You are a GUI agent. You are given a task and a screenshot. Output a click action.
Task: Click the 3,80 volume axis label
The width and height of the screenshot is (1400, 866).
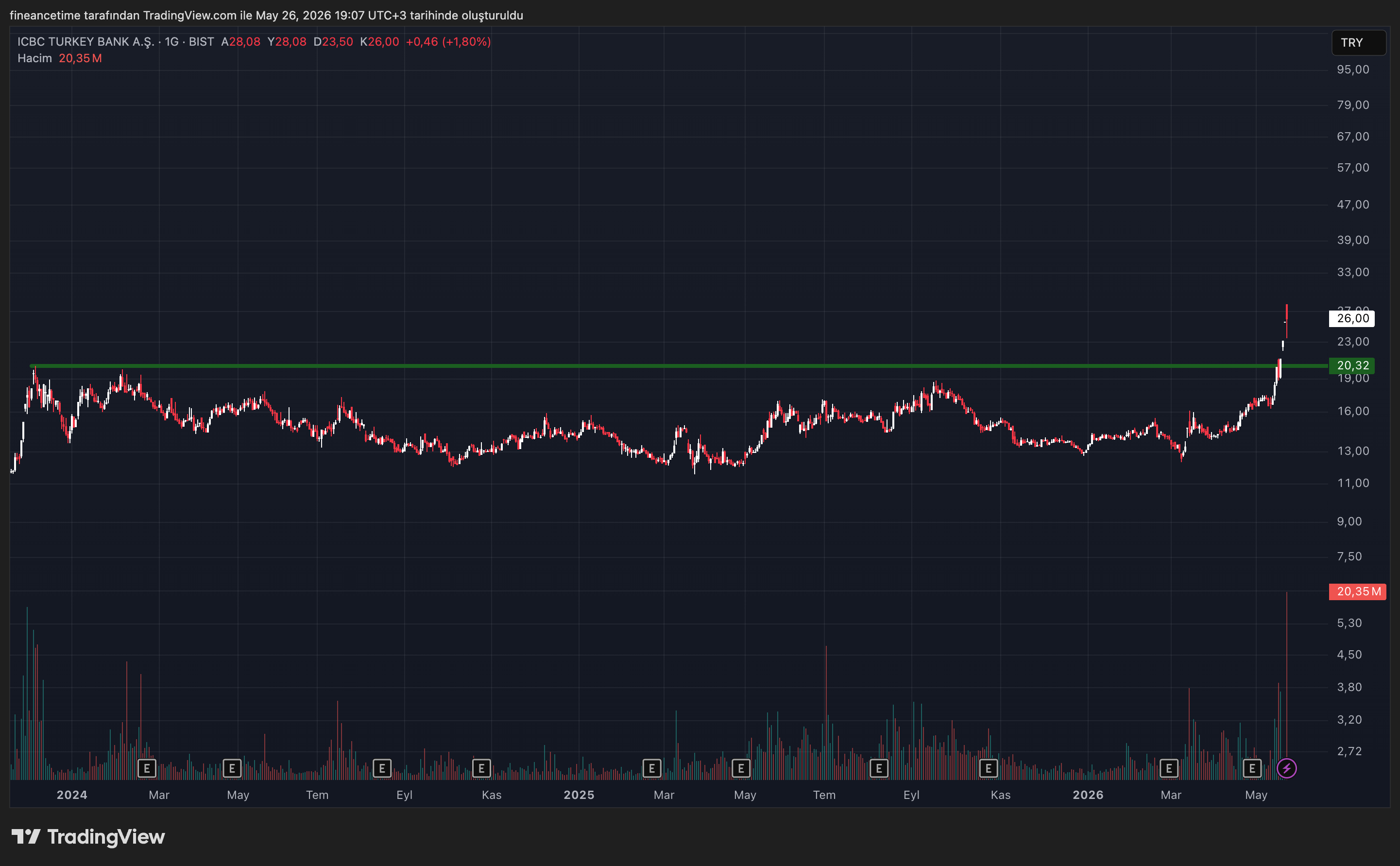point(1349,687)
